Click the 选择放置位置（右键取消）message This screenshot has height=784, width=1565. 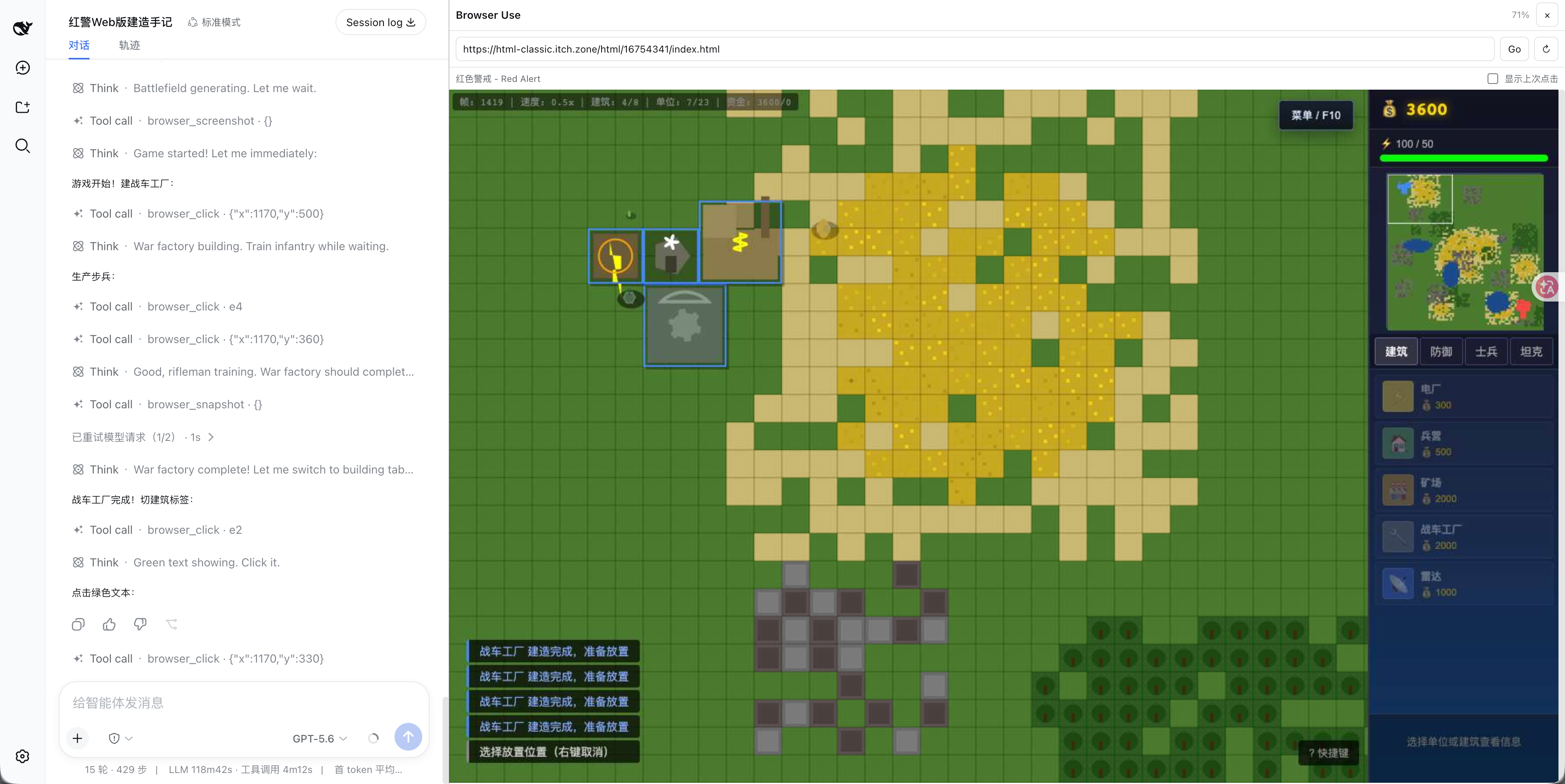click(553, 752)
